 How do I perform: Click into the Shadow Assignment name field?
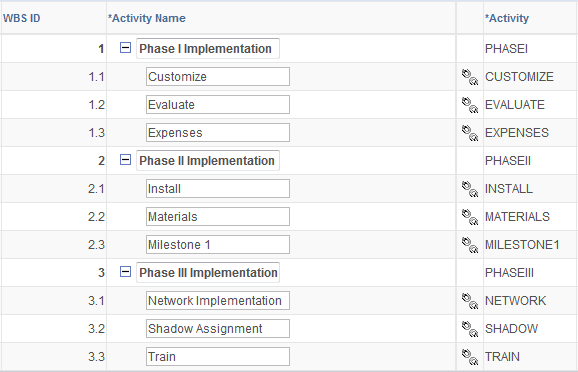click(218, 329)
